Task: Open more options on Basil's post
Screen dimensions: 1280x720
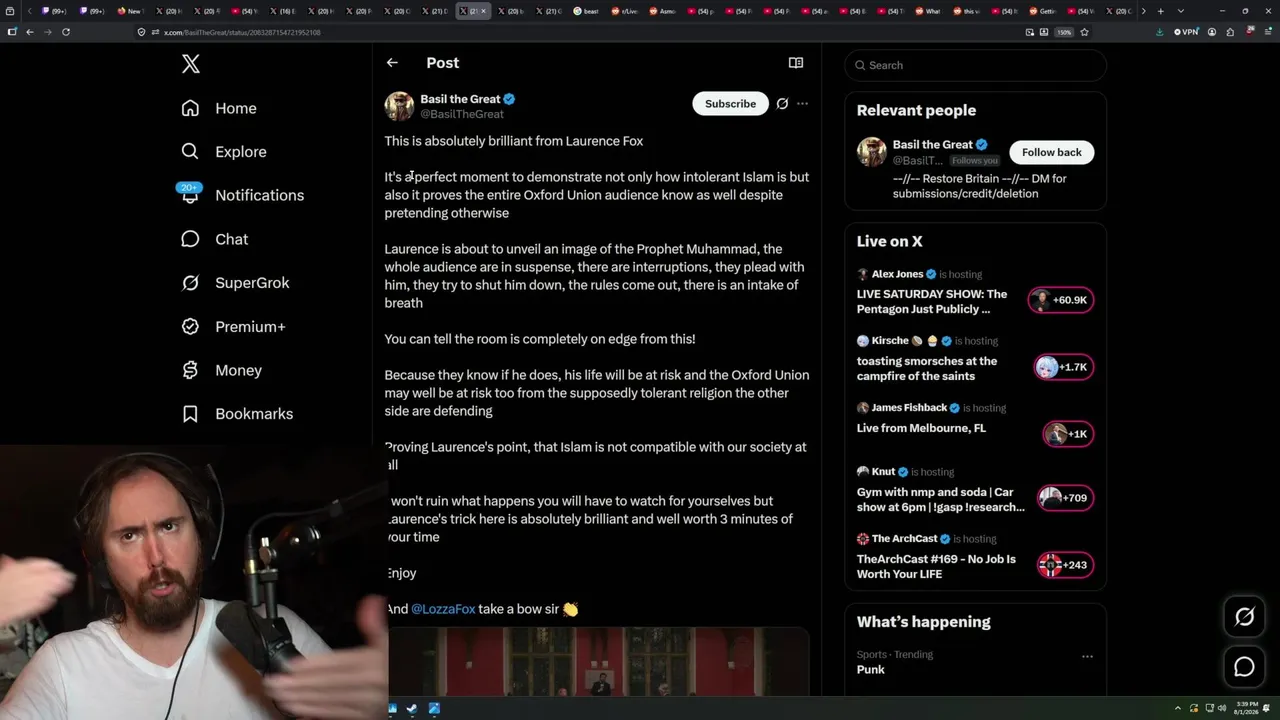Action: 802,104
